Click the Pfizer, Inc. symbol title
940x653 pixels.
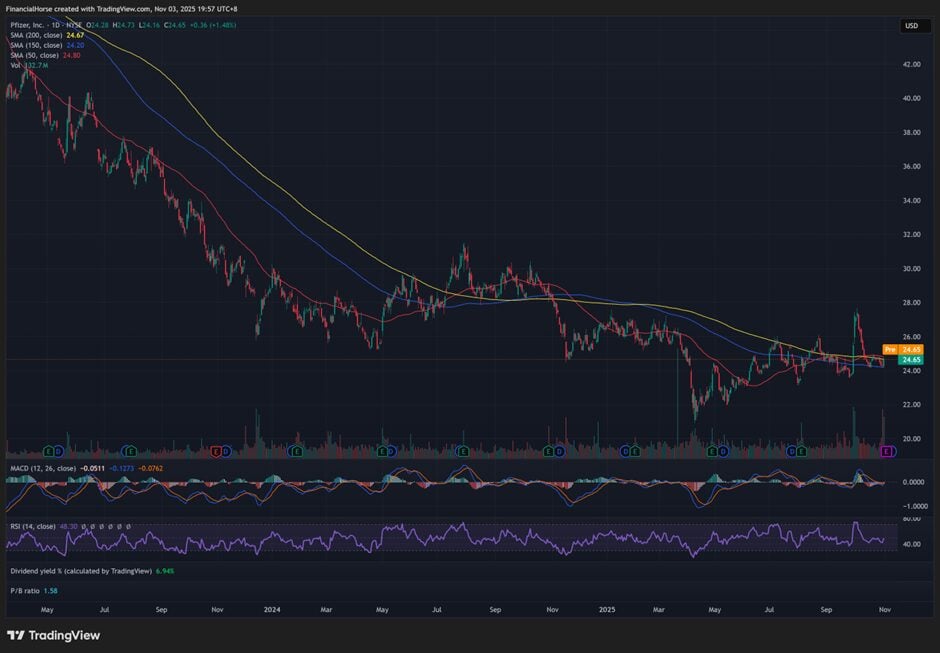[28, 25]
